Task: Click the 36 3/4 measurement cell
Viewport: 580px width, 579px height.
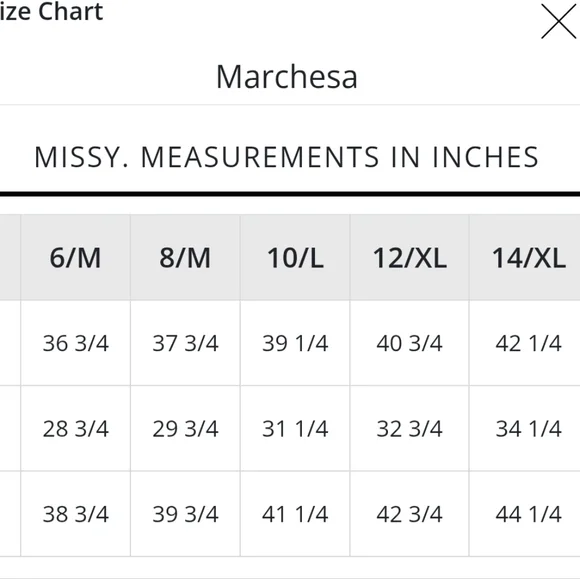Action: coord(75,343)
